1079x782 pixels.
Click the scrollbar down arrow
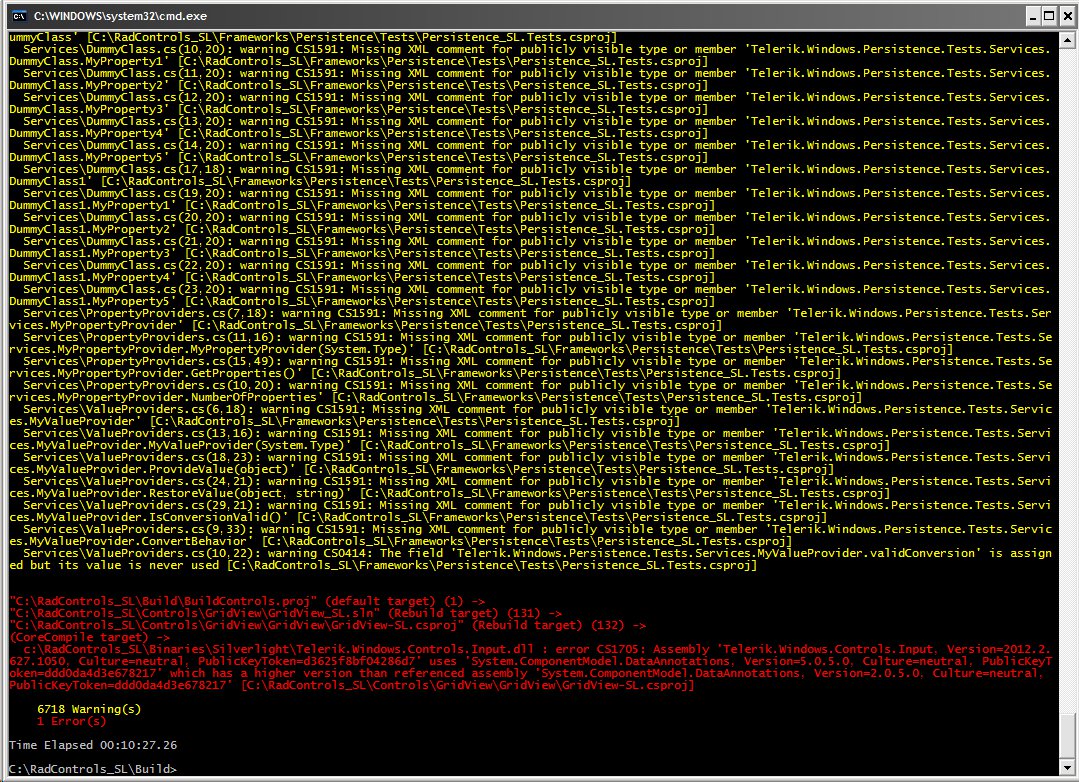1067,767
